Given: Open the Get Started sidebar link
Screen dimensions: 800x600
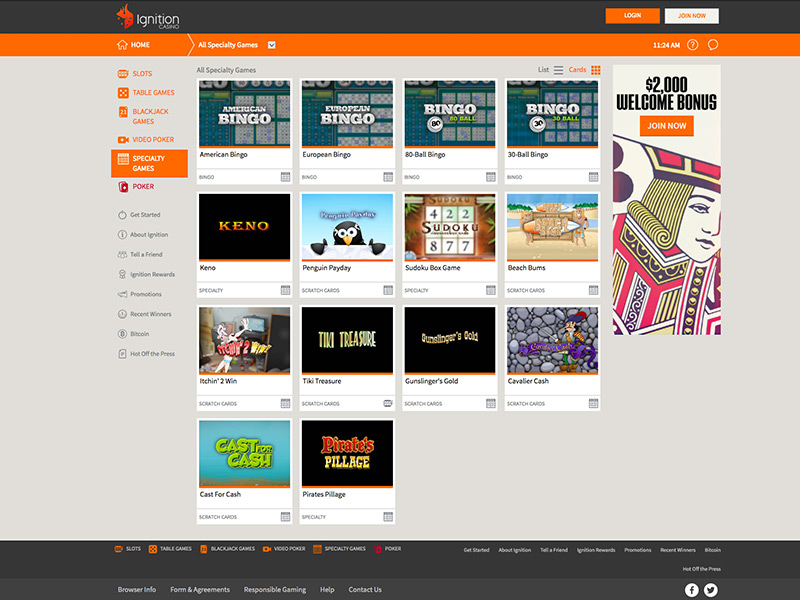Looking at the screenshot, I should coord(139,215).
